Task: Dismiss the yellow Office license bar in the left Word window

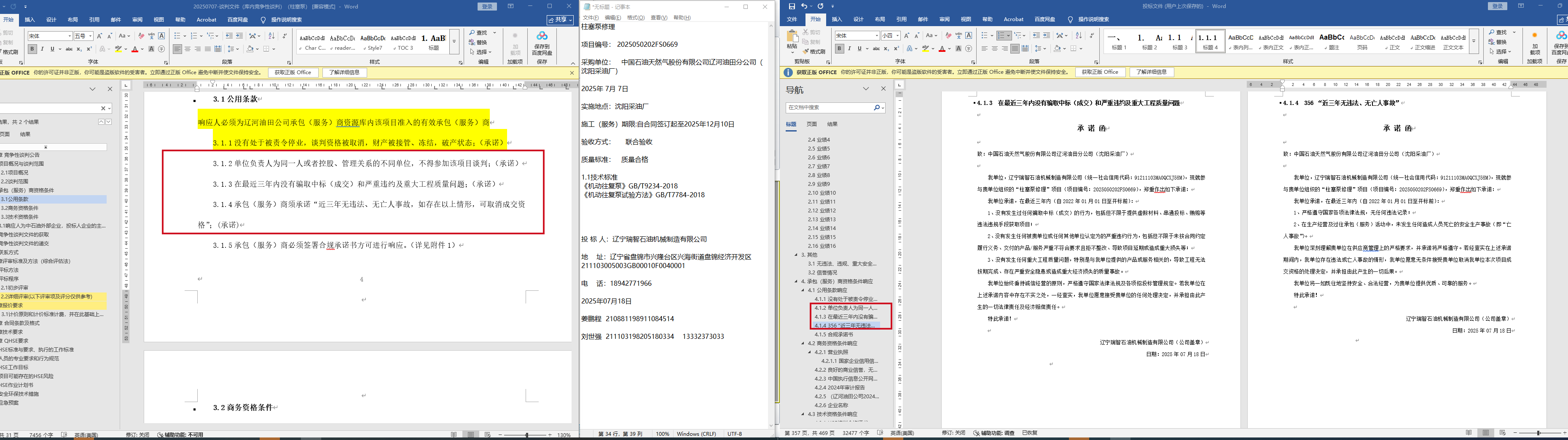Action: click(x=572, y=73)
